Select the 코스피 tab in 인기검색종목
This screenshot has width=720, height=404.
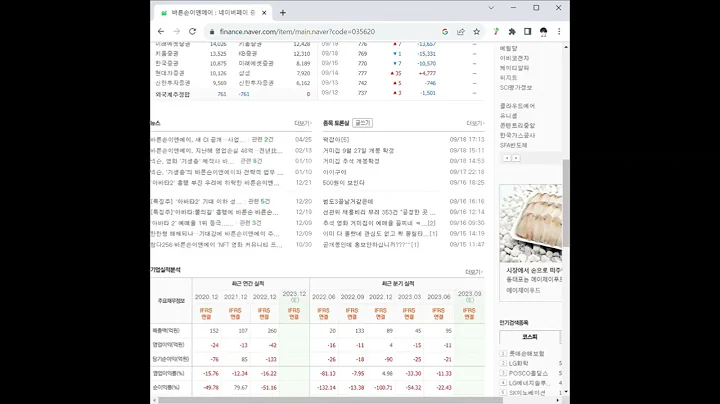pyautogui.click(x=529, y=337)
